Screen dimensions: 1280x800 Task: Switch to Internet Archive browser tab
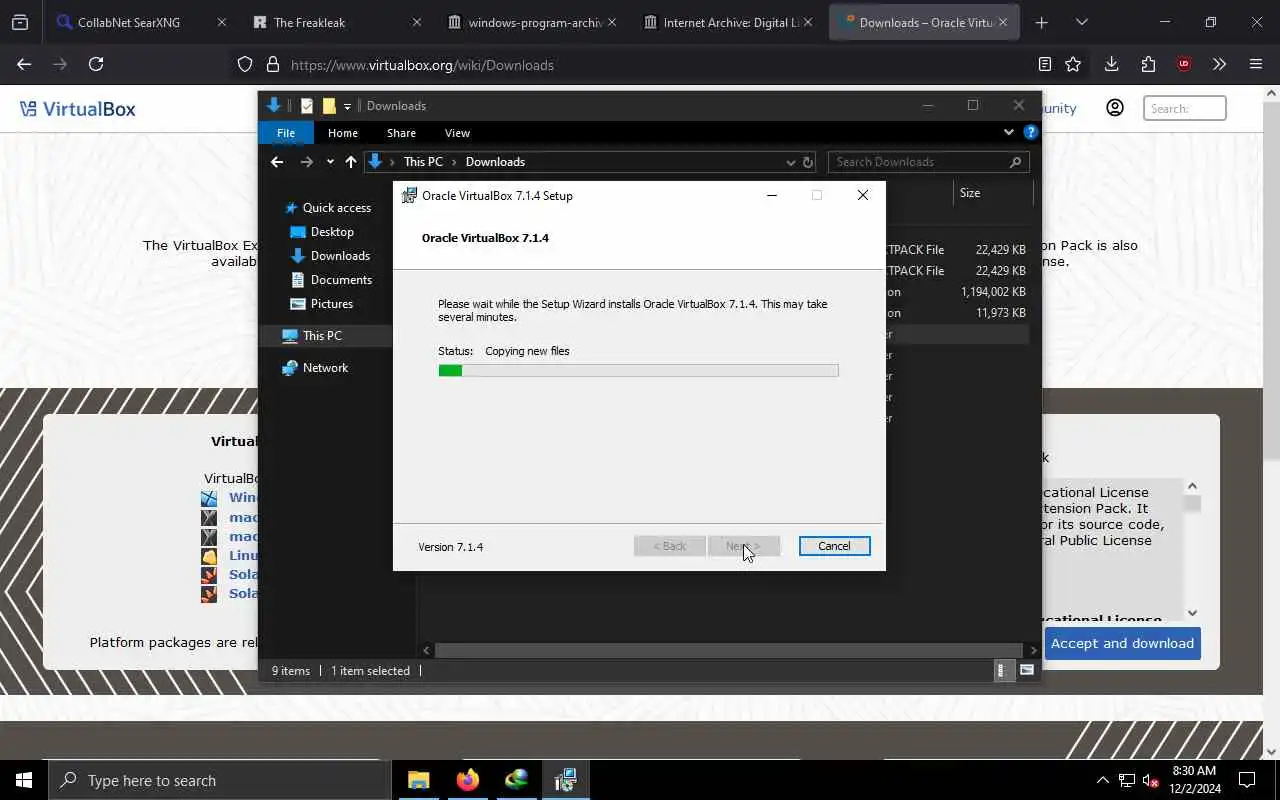click(729, 22)
